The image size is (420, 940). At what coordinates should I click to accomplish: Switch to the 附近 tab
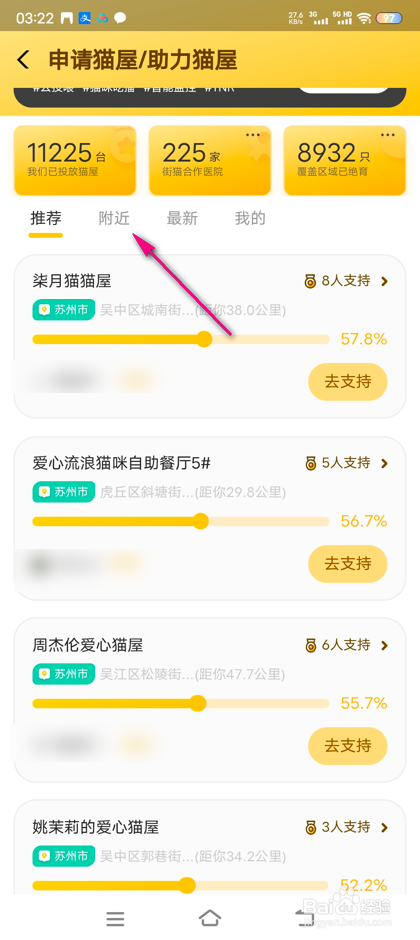pyautogui.click(x=114, y=219)
